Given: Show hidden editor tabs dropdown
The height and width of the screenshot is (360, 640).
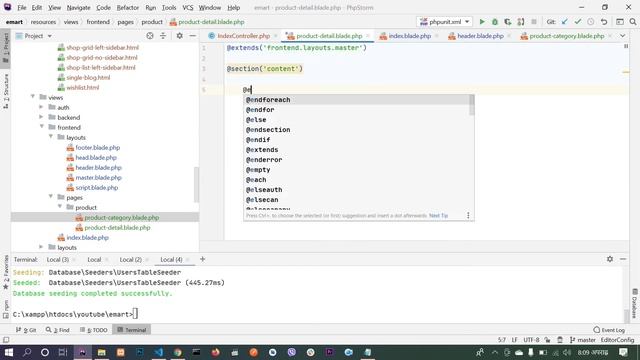Looking at the screenshot, I should [622, 36].
